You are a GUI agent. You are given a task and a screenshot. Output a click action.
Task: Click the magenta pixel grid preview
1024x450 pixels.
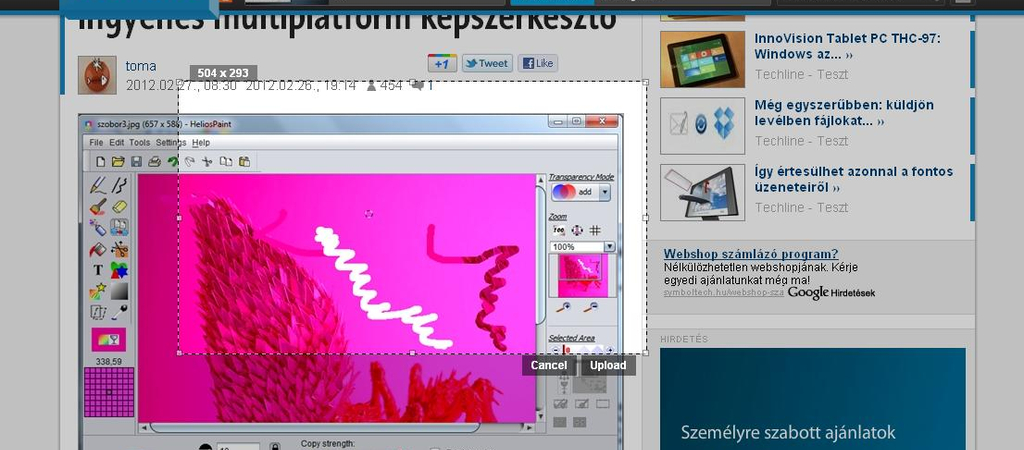point(109,392)
